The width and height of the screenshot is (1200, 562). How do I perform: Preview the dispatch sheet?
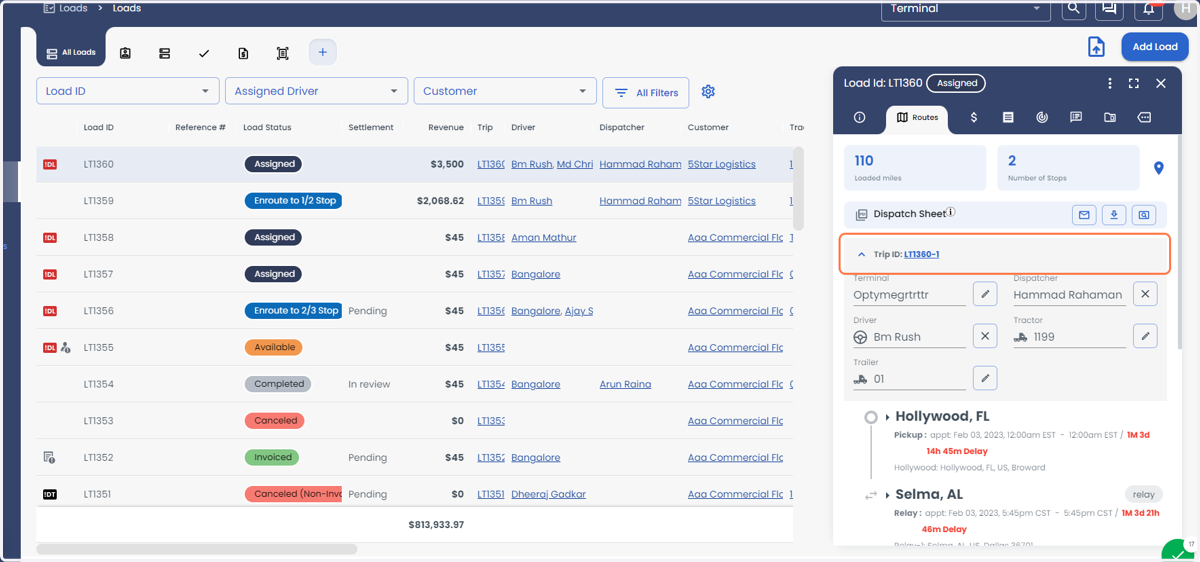point(1144,215)
